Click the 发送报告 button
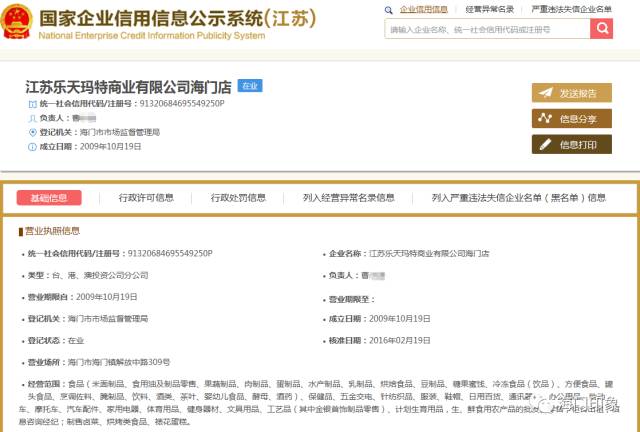This screenshot has width=640, height=432. coord(571,93)
